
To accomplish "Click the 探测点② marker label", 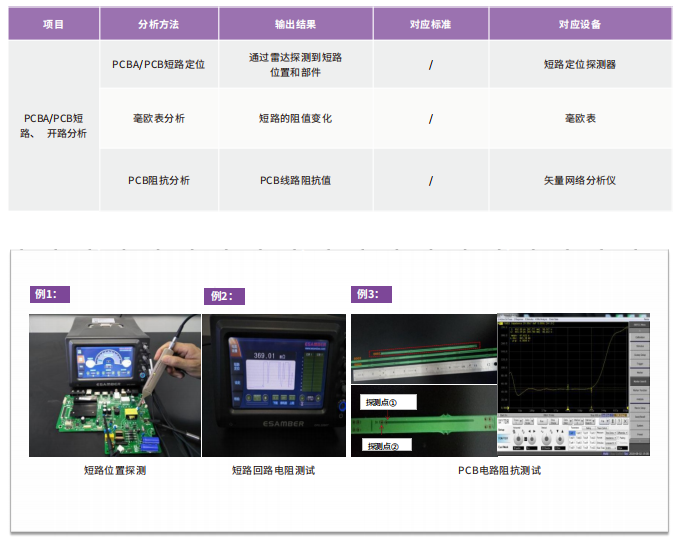I will pos(382,446).
